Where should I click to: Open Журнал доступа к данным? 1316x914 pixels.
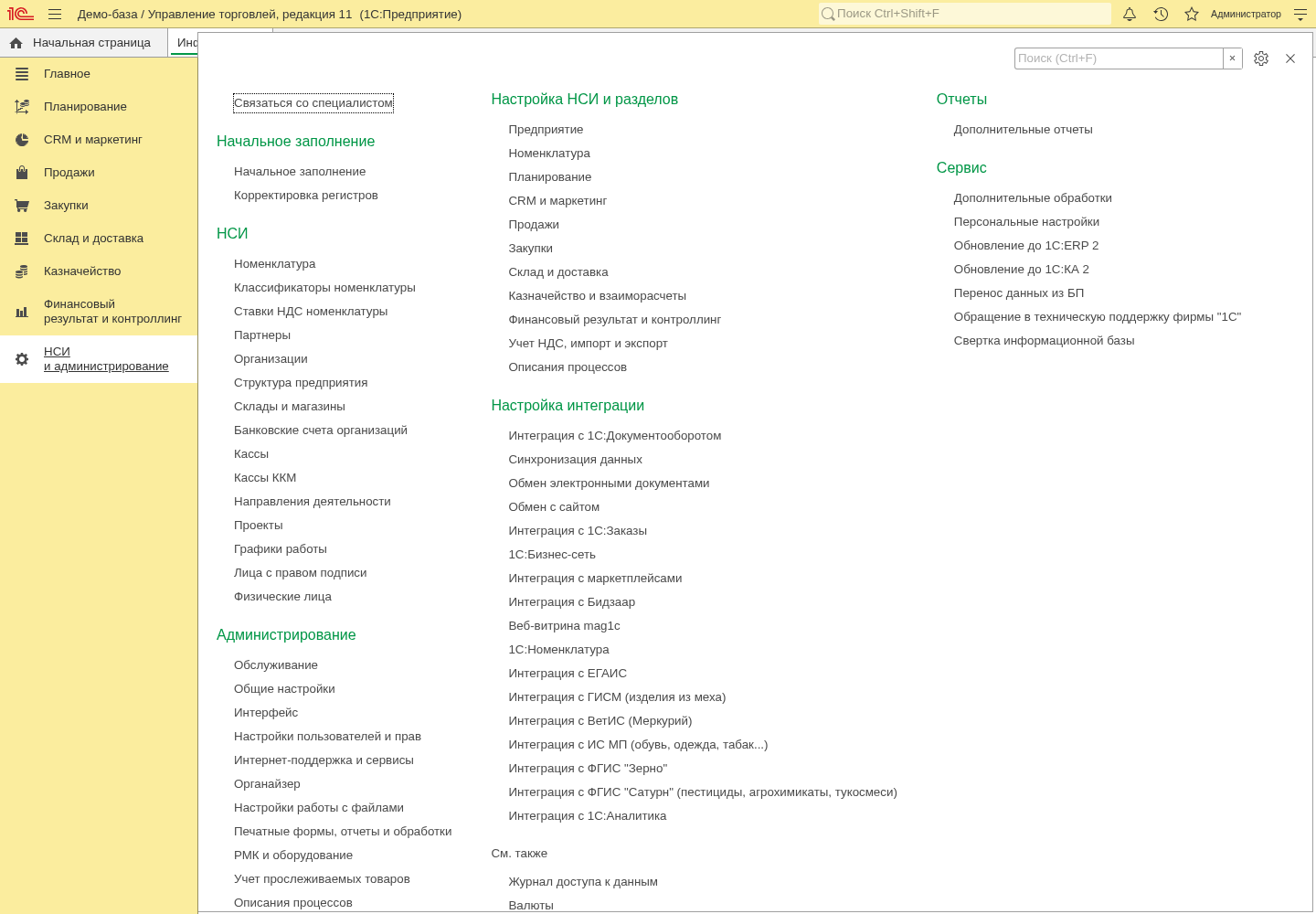[583, 882]
